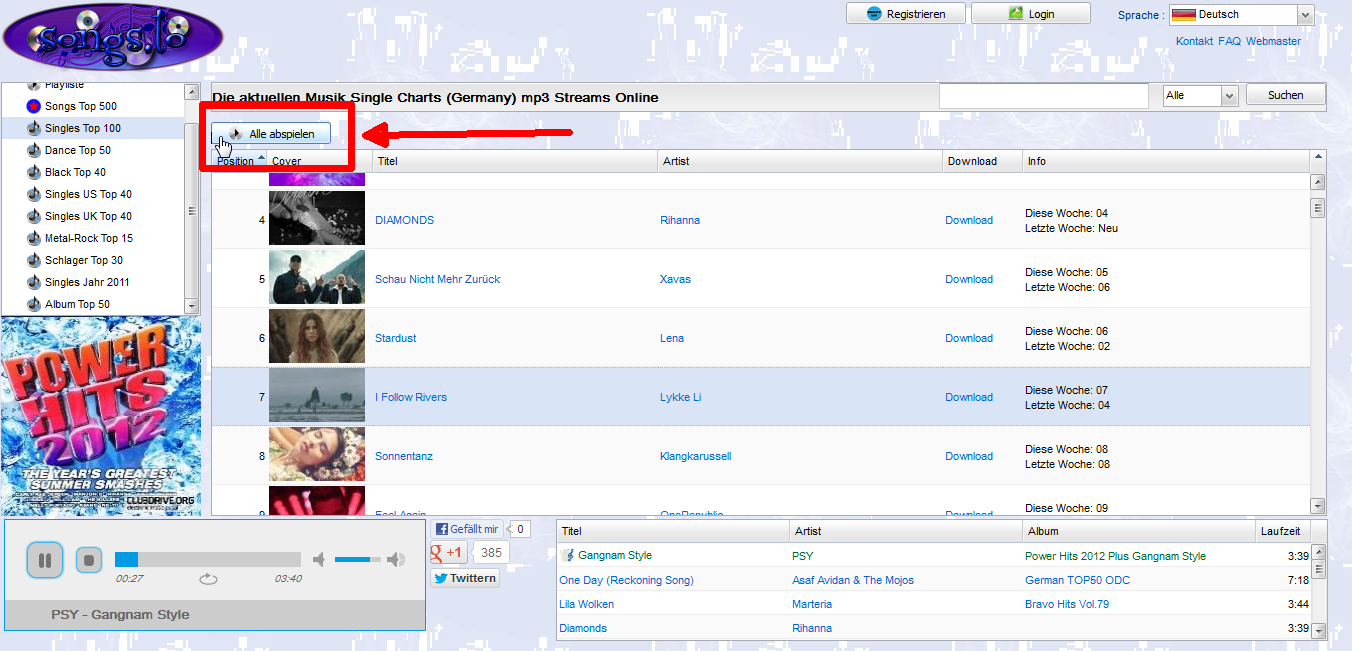Viewport: 1352px width, 651px height.
Task: Open the Metal-Rock Top 15 chart
Action: 88,238
